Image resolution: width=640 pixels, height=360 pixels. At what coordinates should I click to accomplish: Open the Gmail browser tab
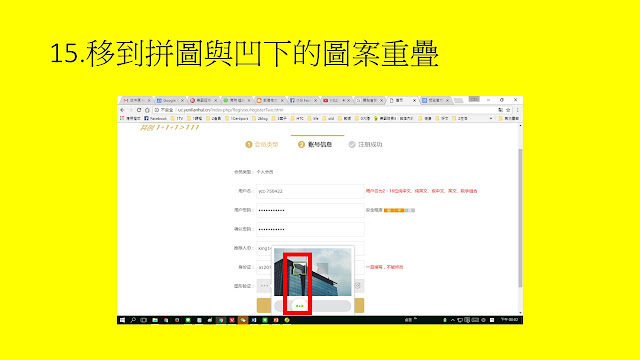(137, 100)
